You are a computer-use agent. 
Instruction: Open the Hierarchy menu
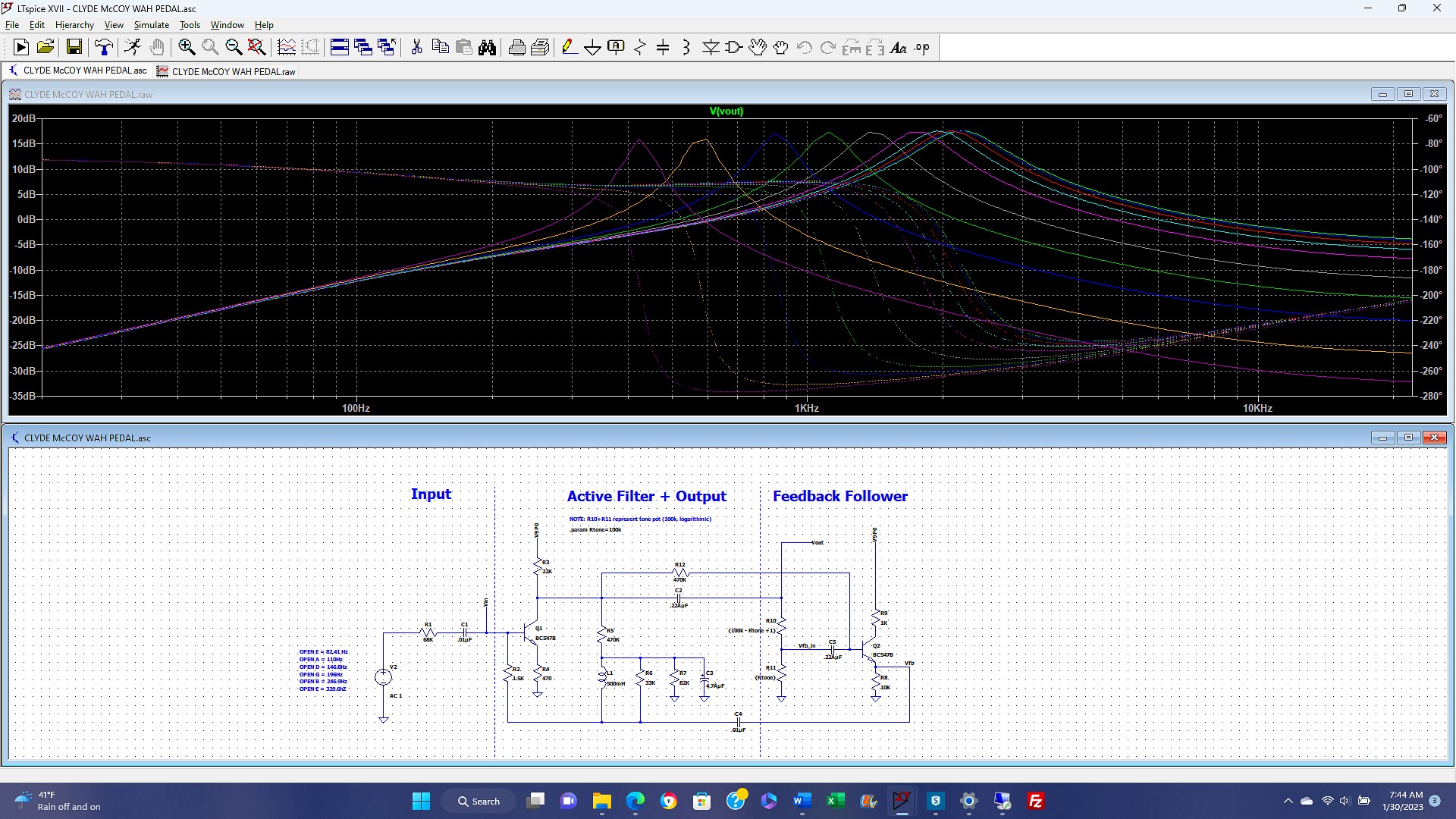click(74, 25)
